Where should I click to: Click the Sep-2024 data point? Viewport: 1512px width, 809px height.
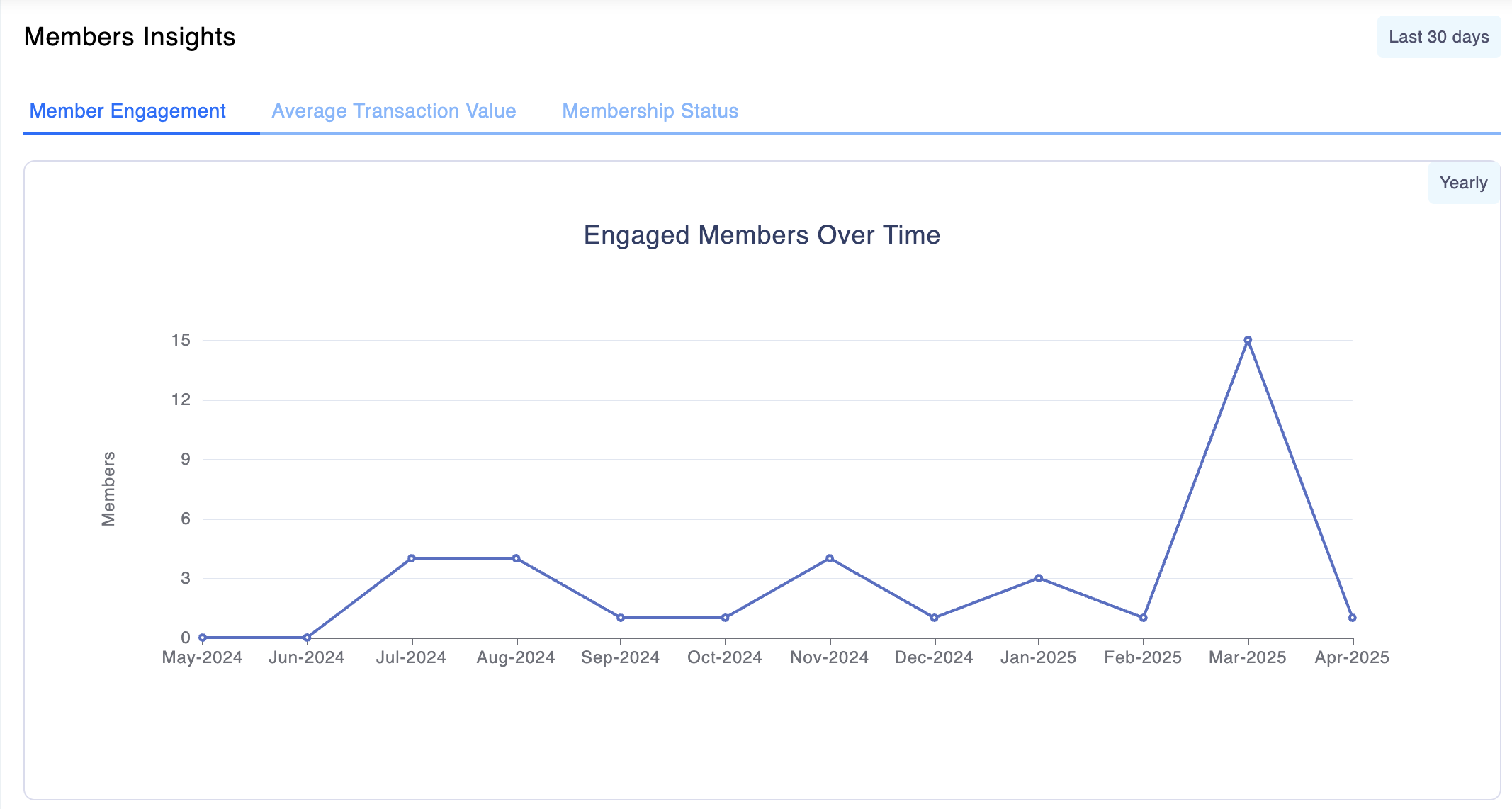[x=621, y=618]
